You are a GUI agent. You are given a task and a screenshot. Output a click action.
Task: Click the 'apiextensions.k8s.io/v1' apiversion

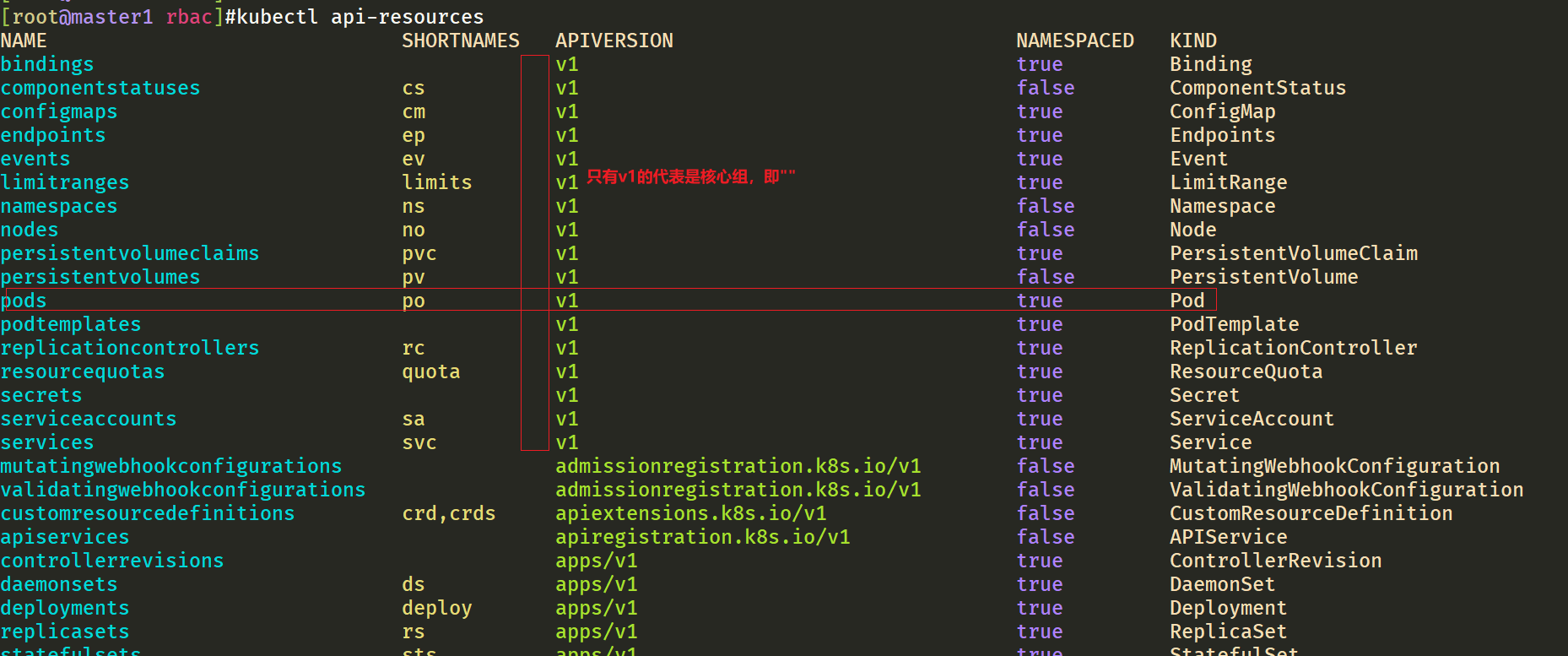click(691, 513)
